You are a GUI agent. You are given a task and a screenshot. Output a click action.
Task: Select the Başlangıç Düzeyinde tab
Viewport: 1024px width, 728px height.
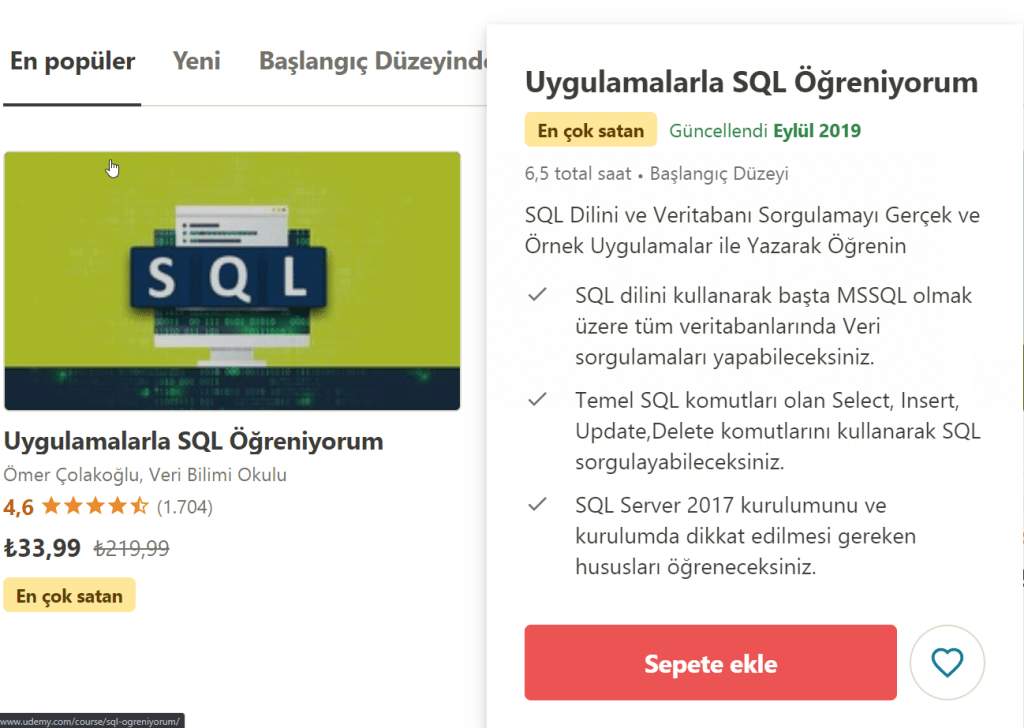(x=372, y=61)
